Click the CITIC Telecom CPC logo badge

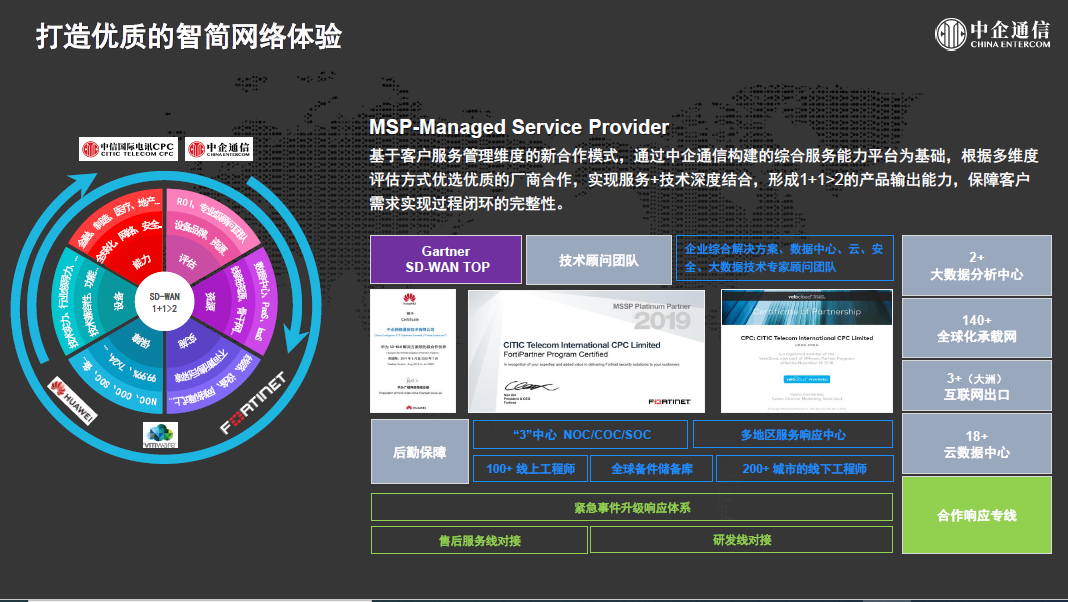point(128,148)
